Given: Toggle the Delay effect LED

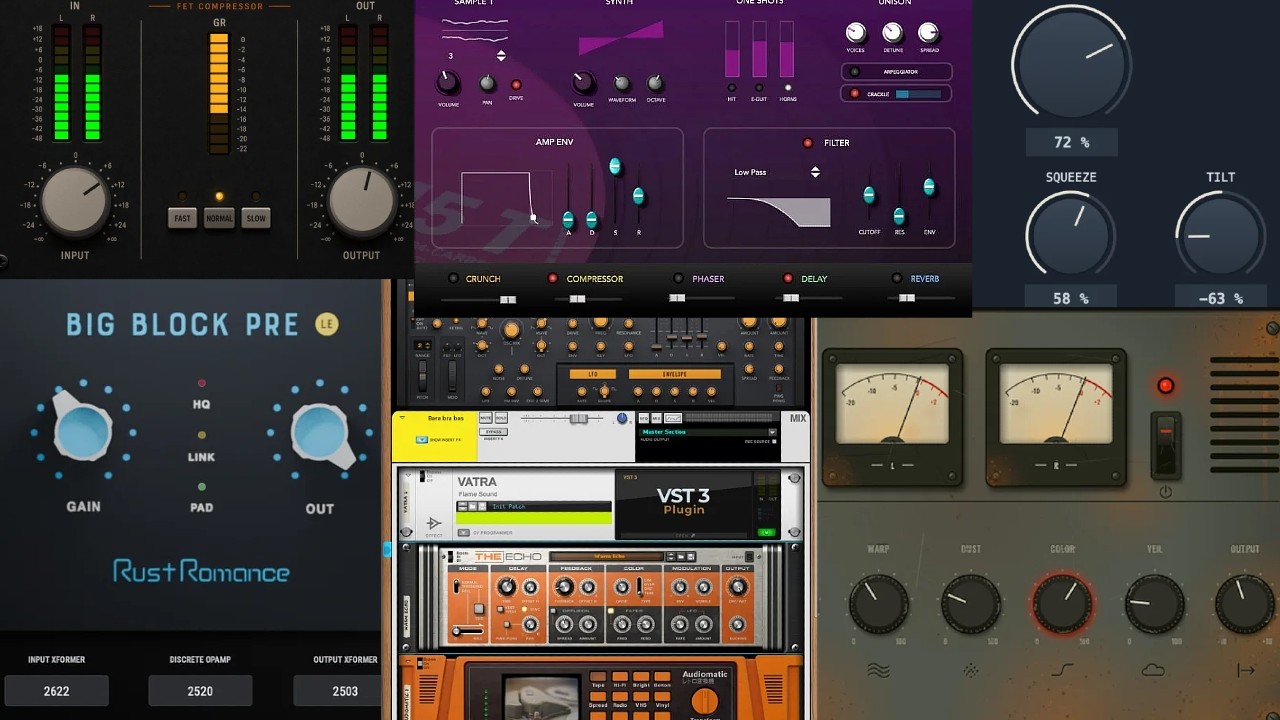Looking at the screenshot, I should 788,279.
